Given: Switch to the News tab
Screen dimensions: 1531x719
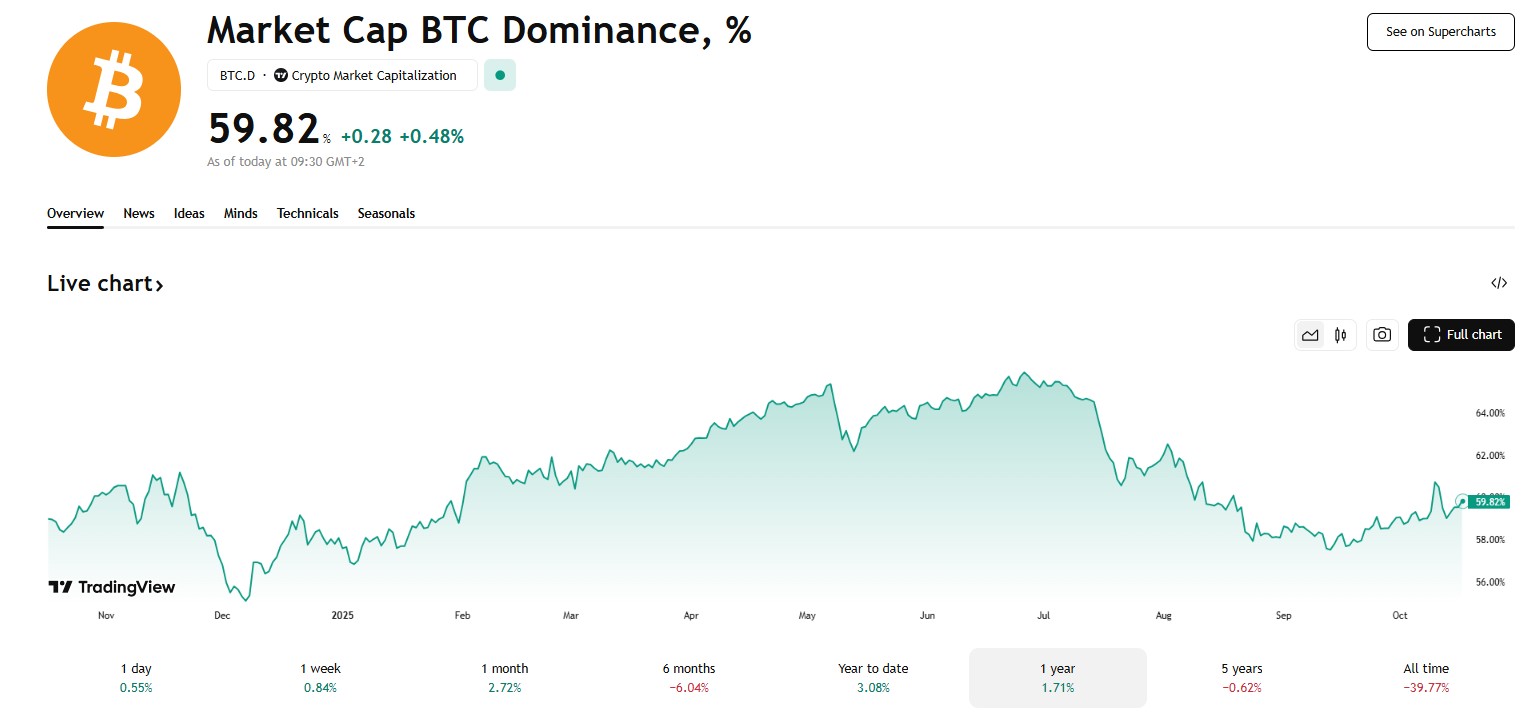Looking at the screenshot, I should pos(139,213).
